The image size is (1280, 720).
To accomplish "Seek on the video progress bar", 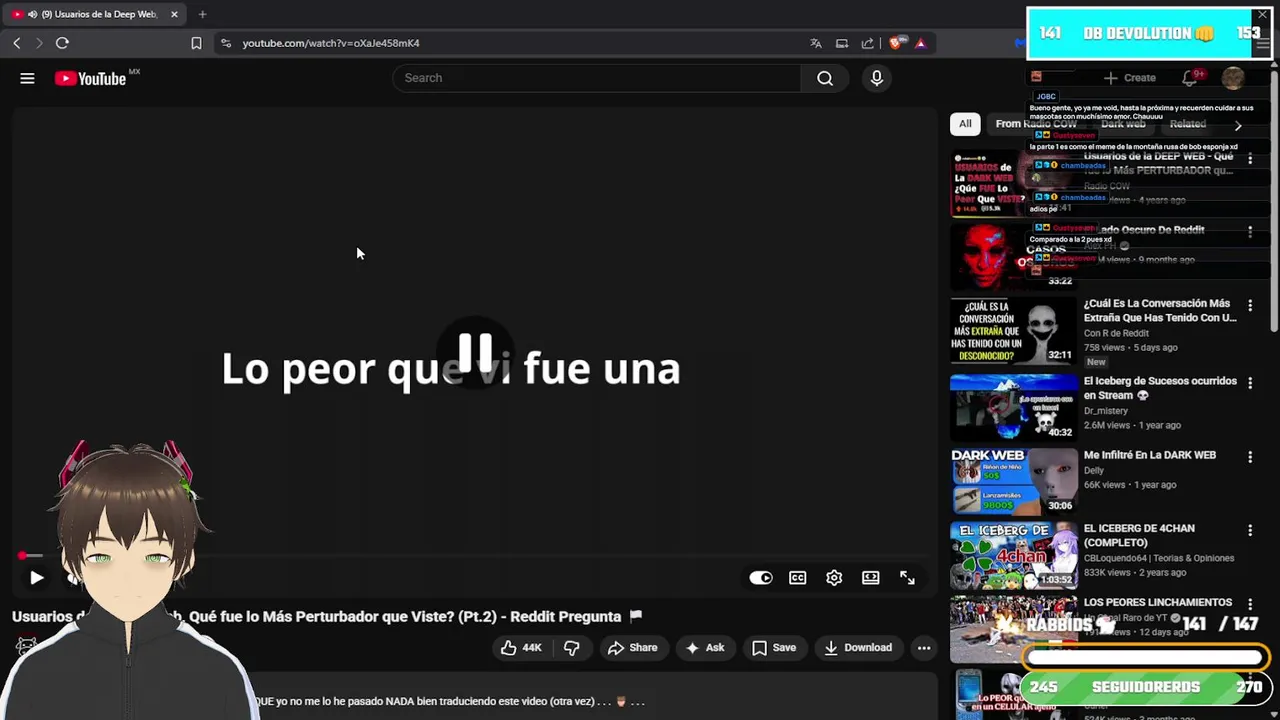I will pos(475,555).
